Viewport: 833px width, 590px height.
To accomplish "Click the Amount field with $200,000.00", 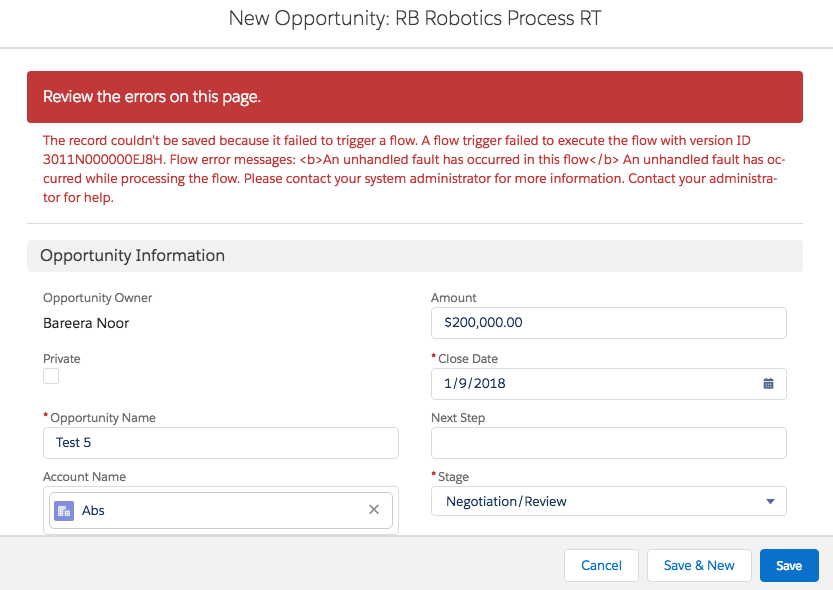I will click(x=608, y=323).
